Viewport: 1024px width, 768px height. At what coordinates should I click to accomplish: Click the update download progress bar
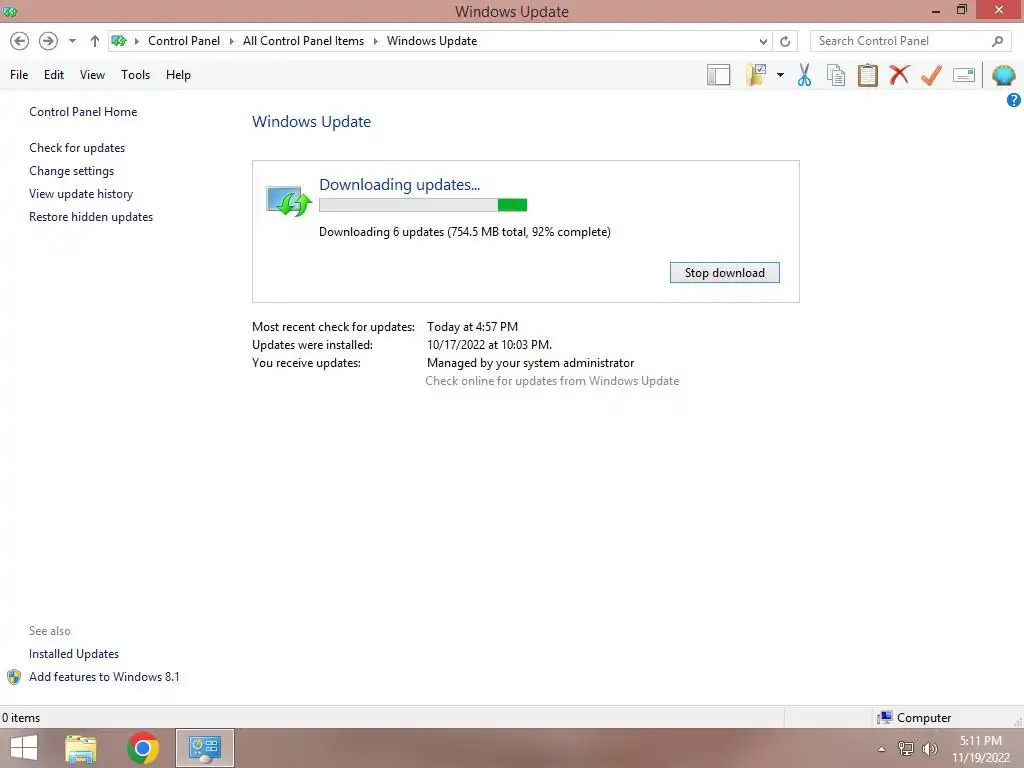click(423, 205)
